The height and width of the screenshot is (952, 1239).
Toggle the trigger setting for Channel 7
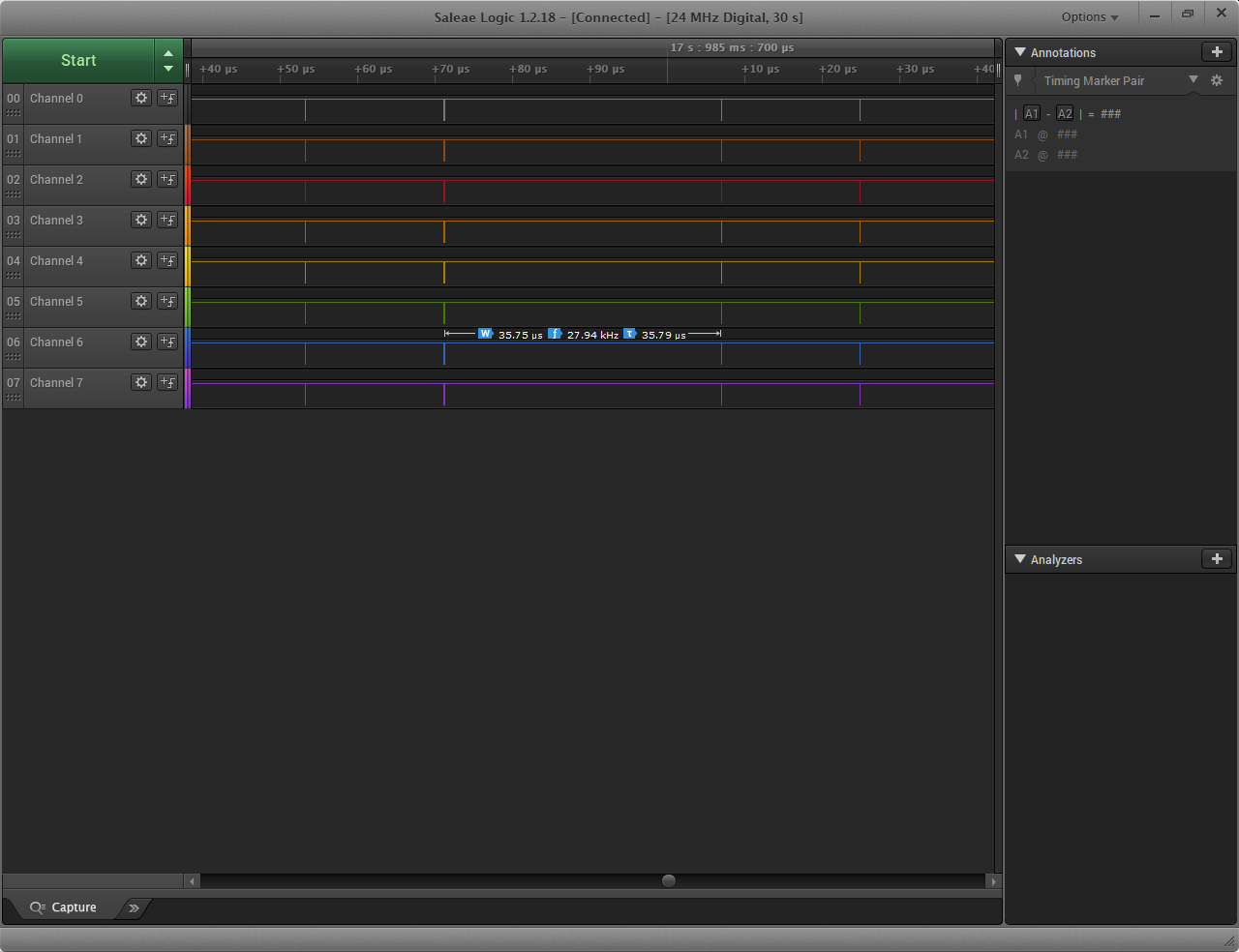[167, 382]
